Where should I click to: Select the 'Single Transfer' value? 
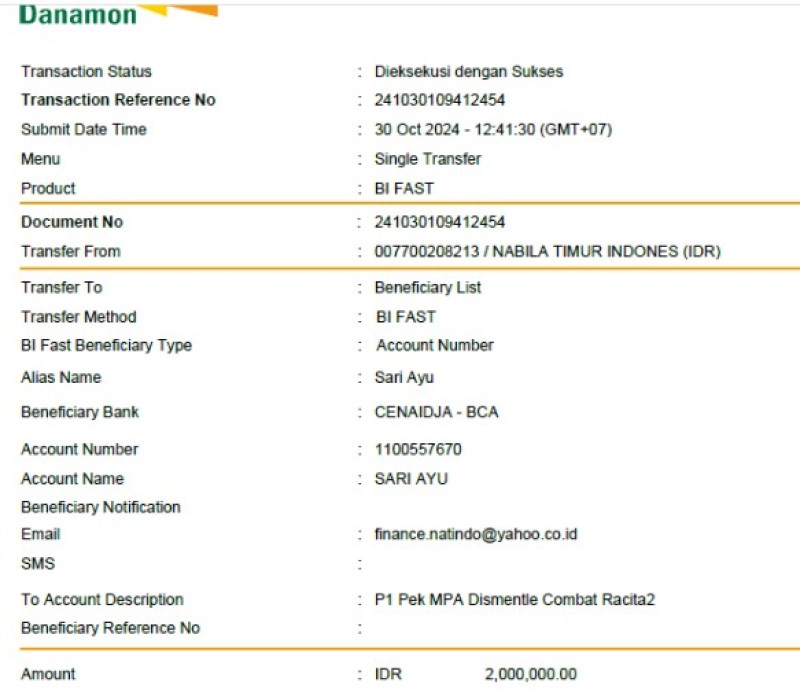[428, 159]
